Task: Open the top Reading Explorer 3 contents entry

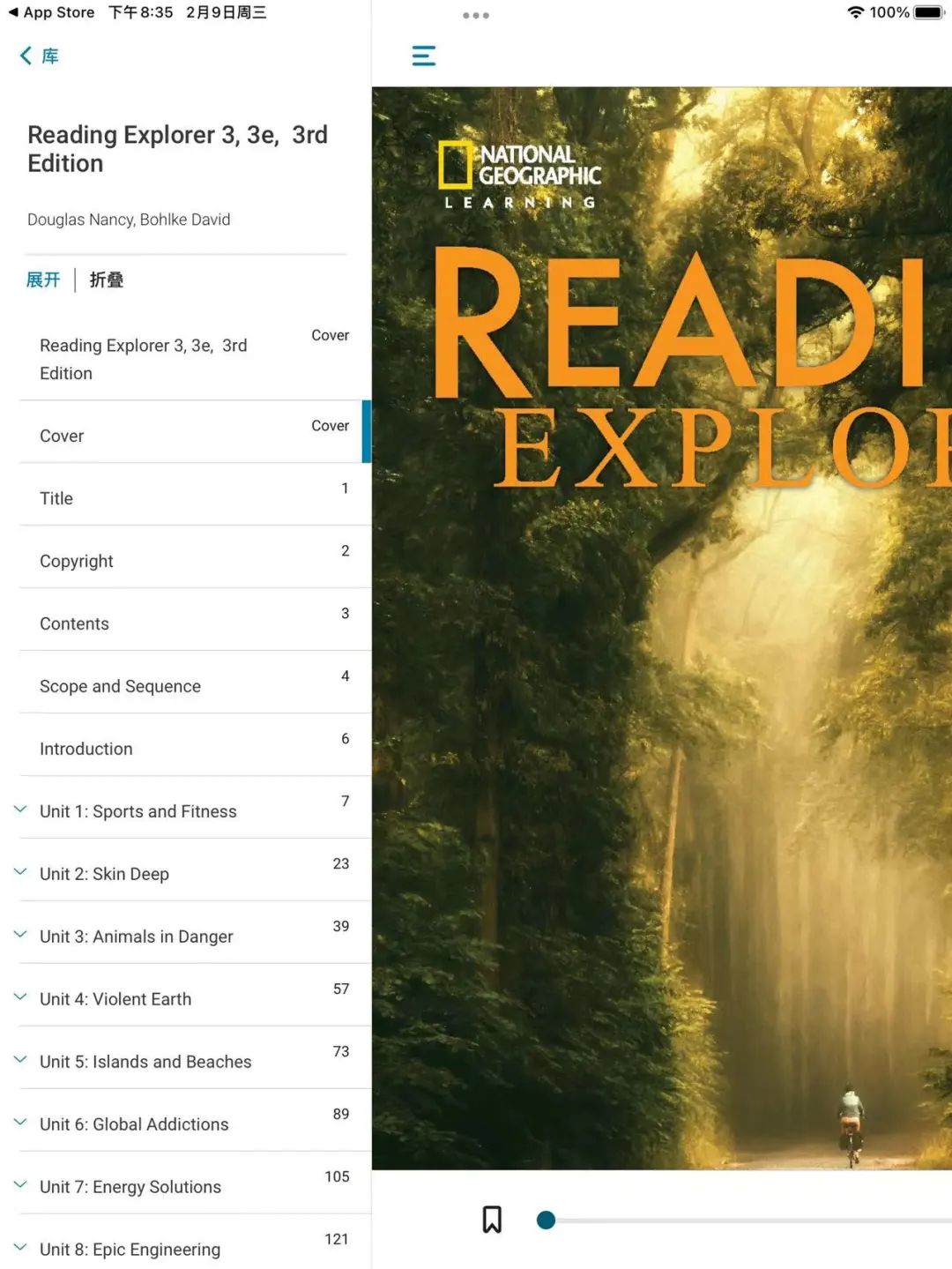Action: pos(195,357)
